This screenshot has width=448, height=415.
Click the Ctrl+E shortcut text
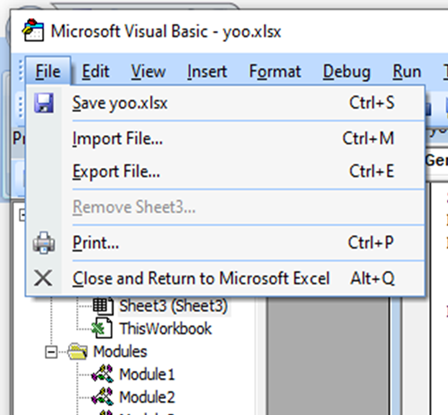coord(372,171)
